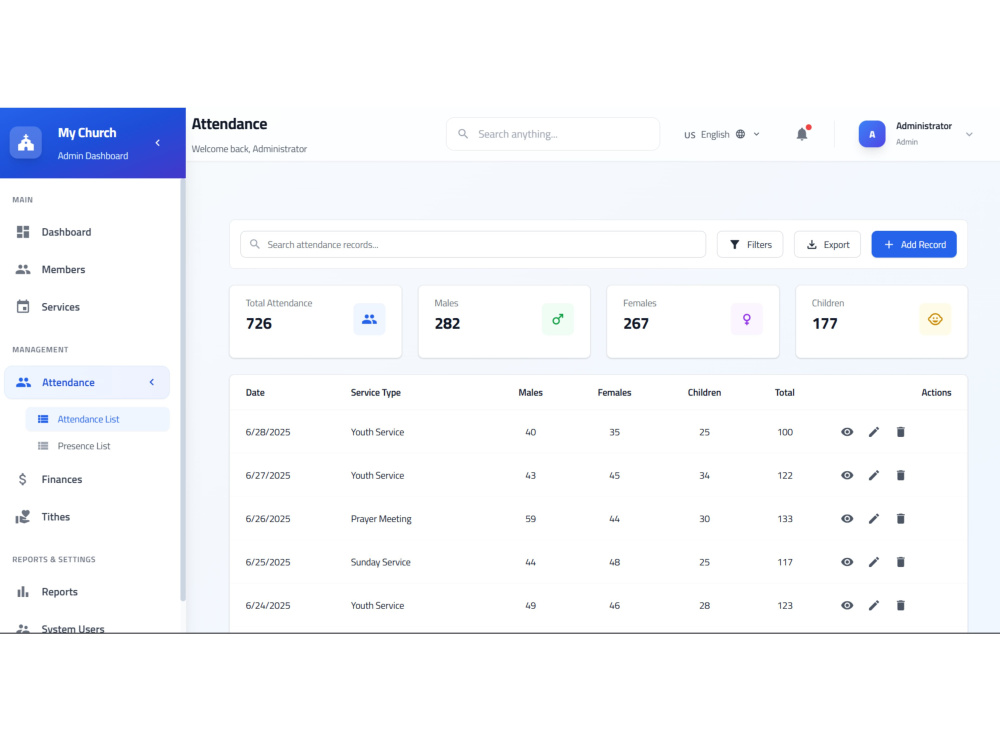Click the Total Attendance people icon
The height and width of the screenshot is (750, 1000).
pos(369,320)
